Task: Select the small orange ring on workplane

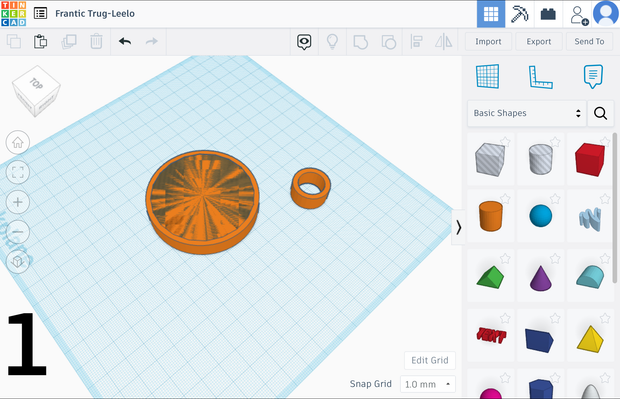Action: (x=310, y=188)
